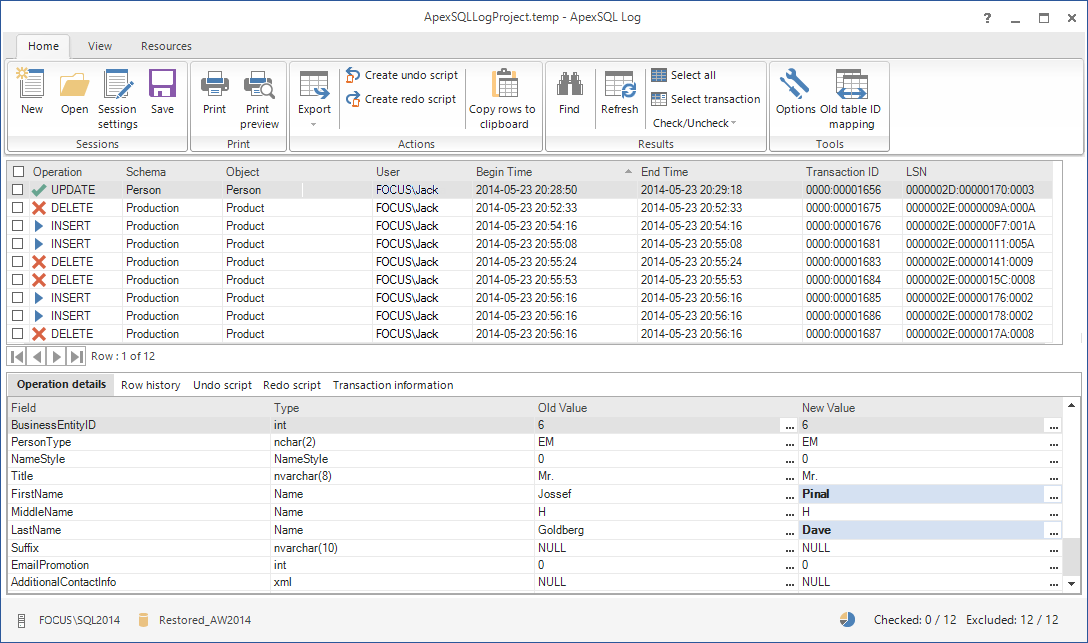Click details scrollbar down arrow
Viewport: 1088px width, 643px height.
click(x=1072, y=584)
